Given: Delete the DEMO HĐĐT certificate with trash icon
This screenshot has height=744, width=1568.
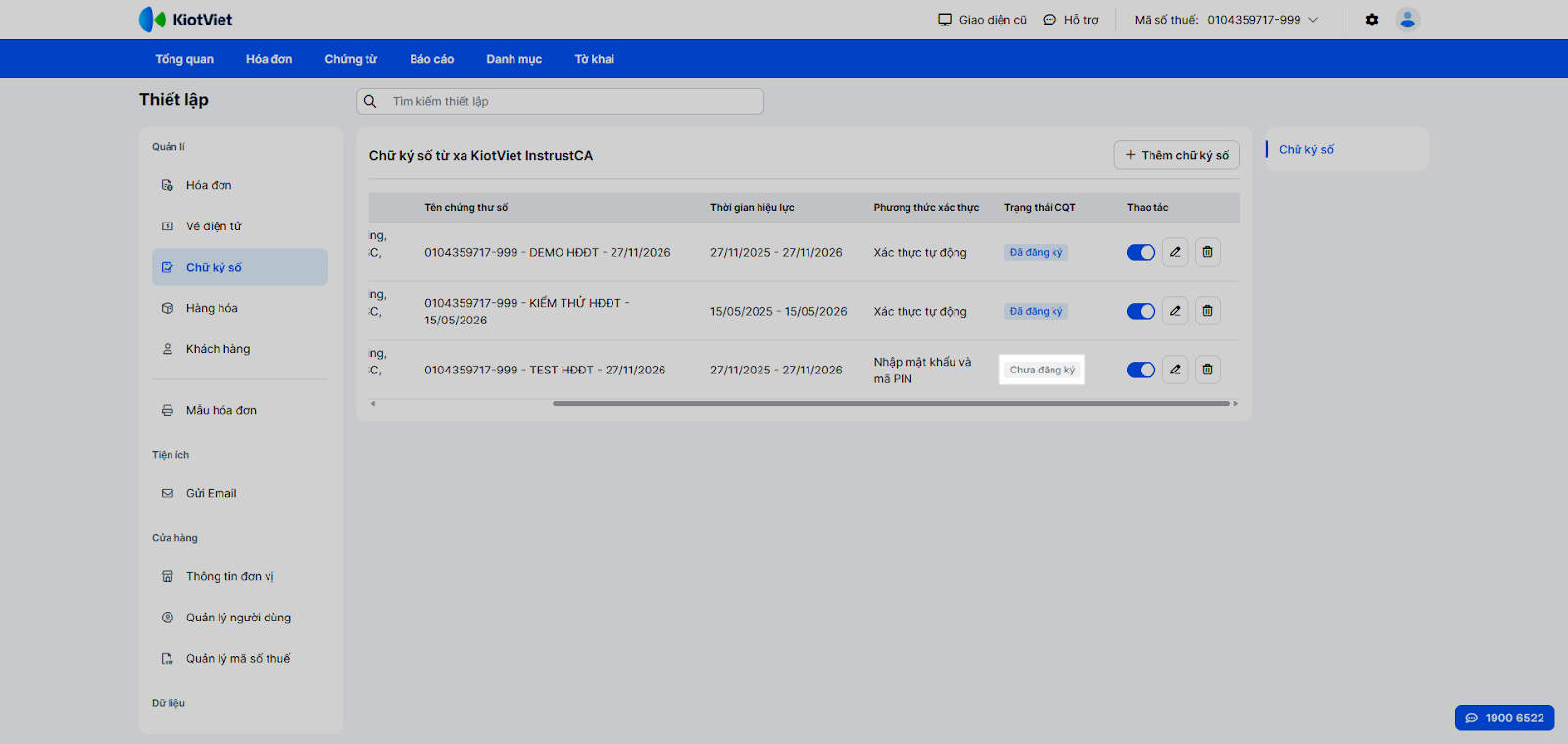Looking at the screenshot, I should pyautogui.click(x=1207, y=252).
